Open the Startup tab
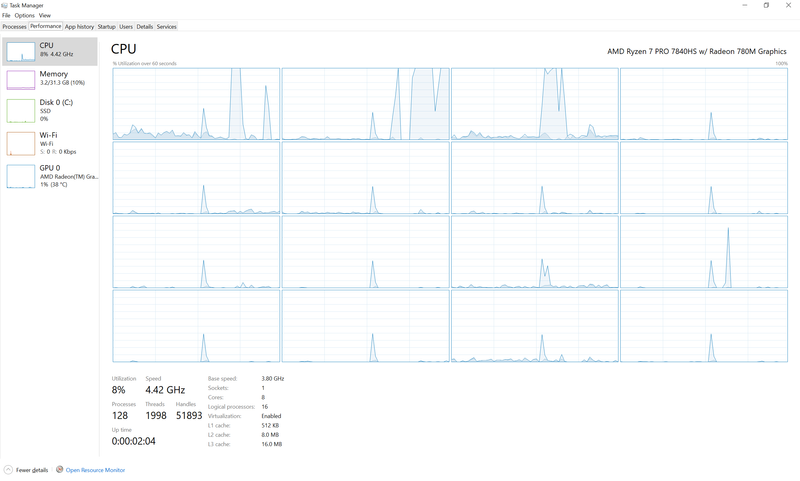The width and height of the screenshot is (800, 481). pyautogui.click(x=107, y=27)
